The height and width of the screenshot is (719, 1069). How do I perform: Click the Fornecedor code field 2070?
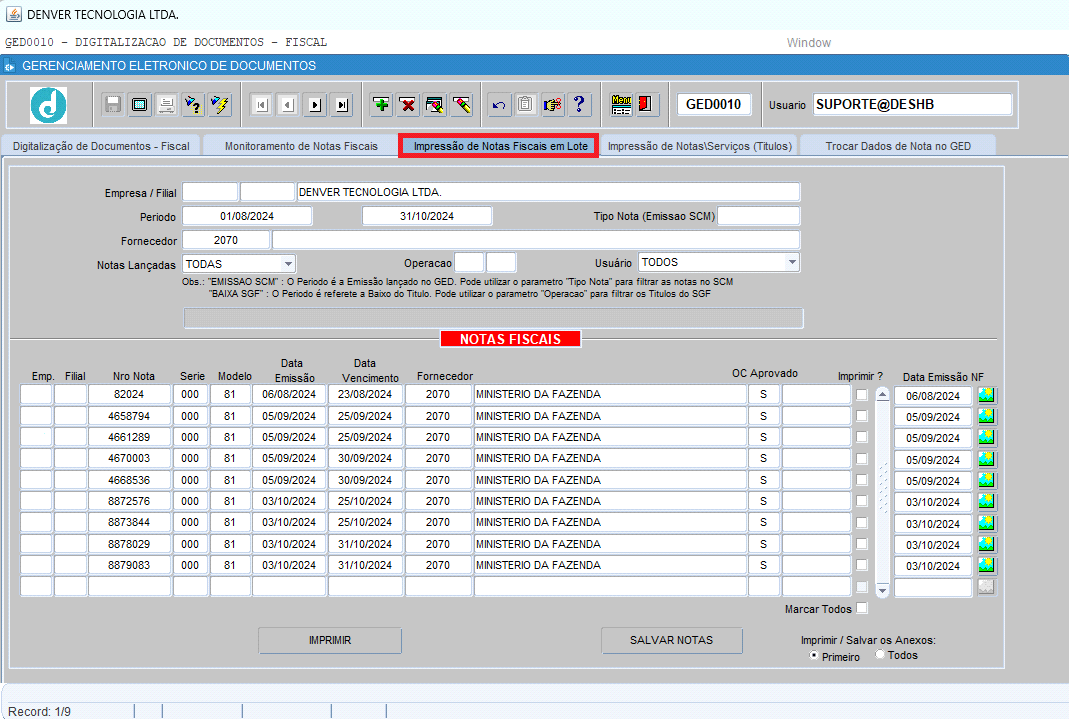pos(226,240)
